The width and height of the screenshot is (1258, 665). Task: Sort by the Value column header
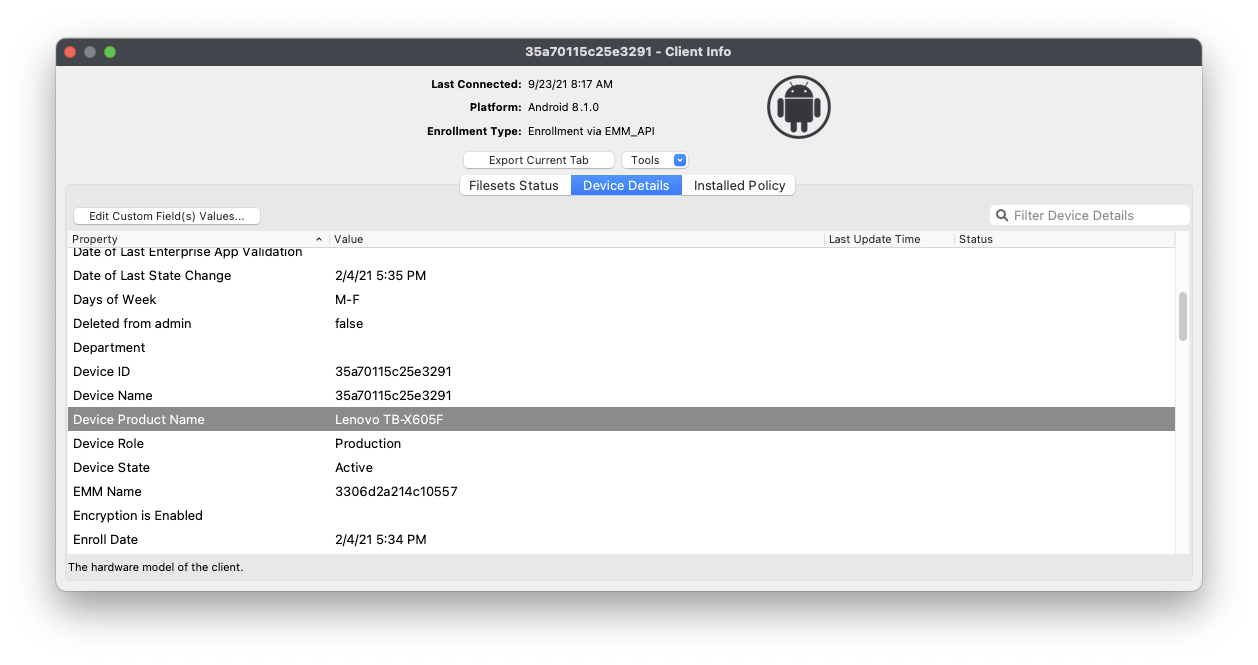coord(577,239)
